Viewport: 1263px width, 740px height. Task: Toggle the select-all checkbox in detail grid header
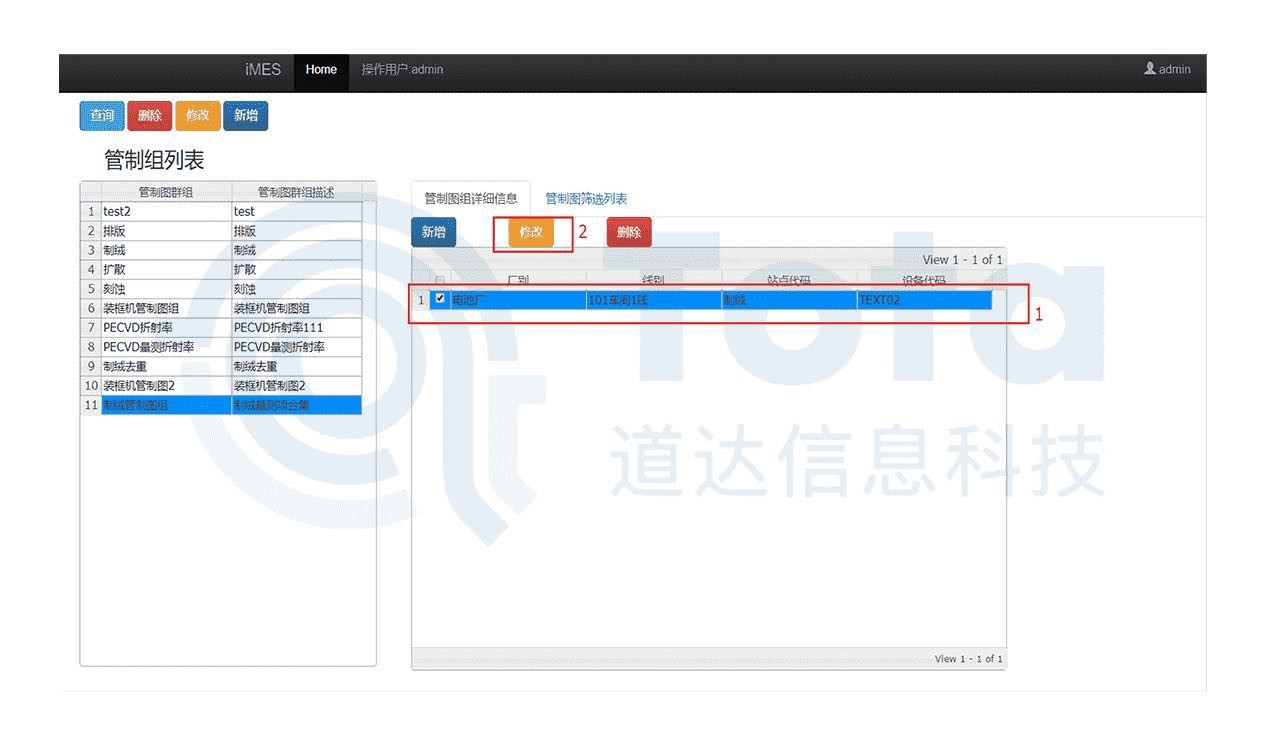(x=440, y=281)
